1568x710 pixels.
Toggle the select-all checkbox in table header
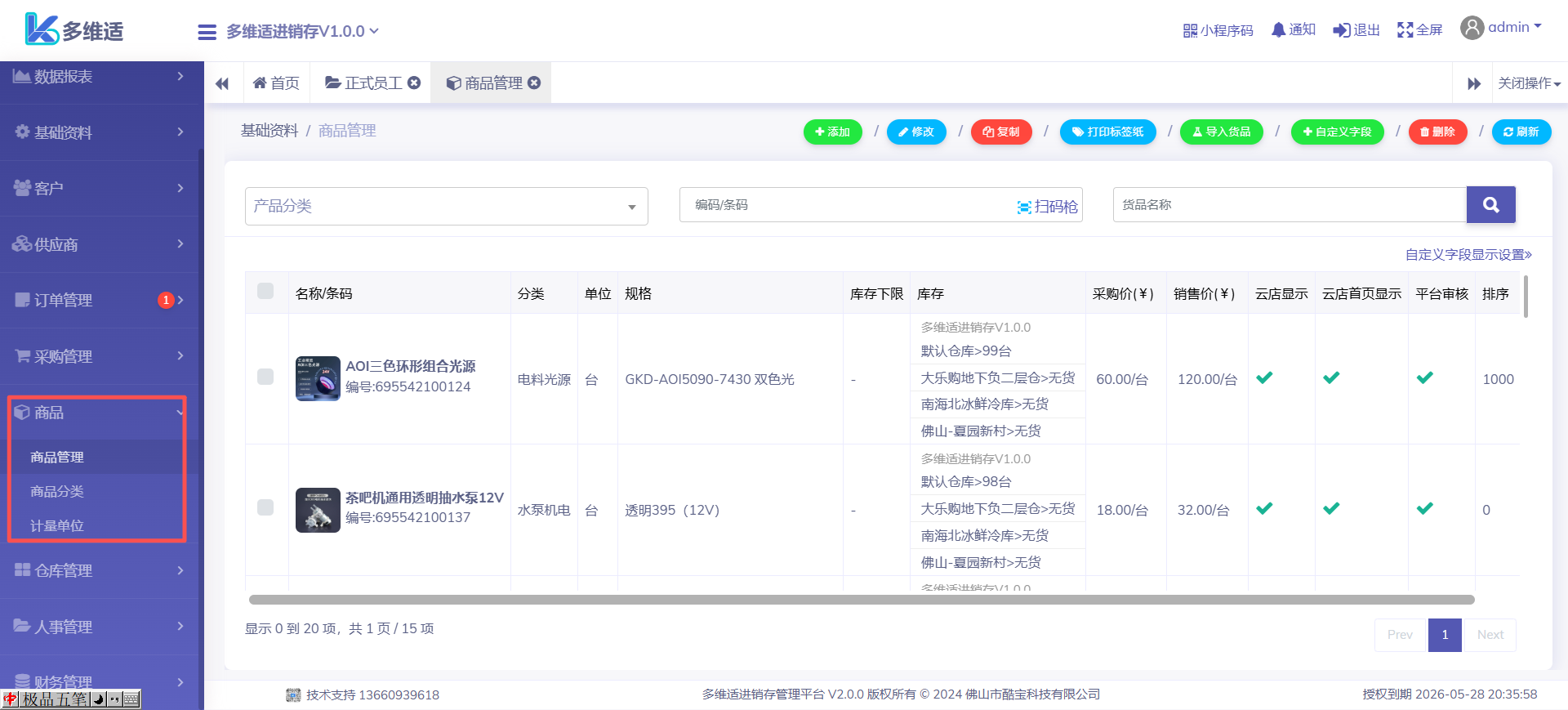265,291
